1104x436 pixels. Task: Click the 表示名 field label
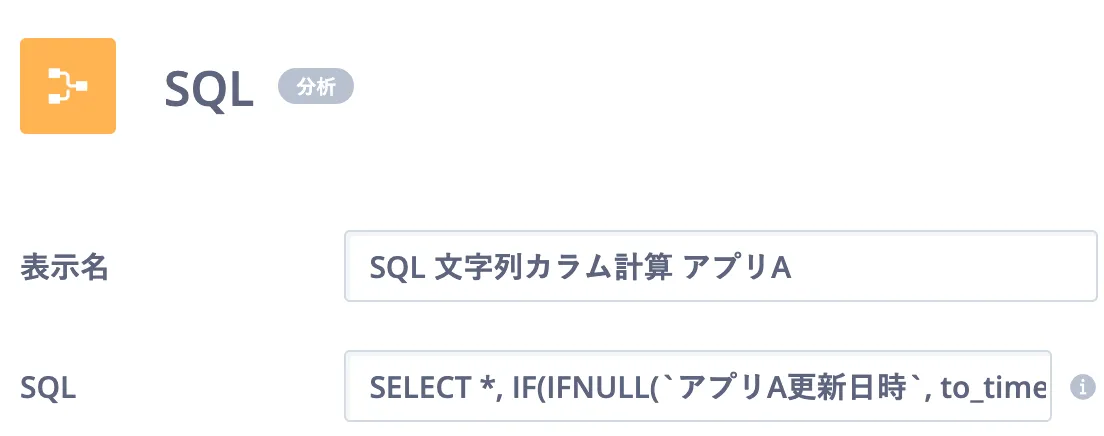(64, 267)
